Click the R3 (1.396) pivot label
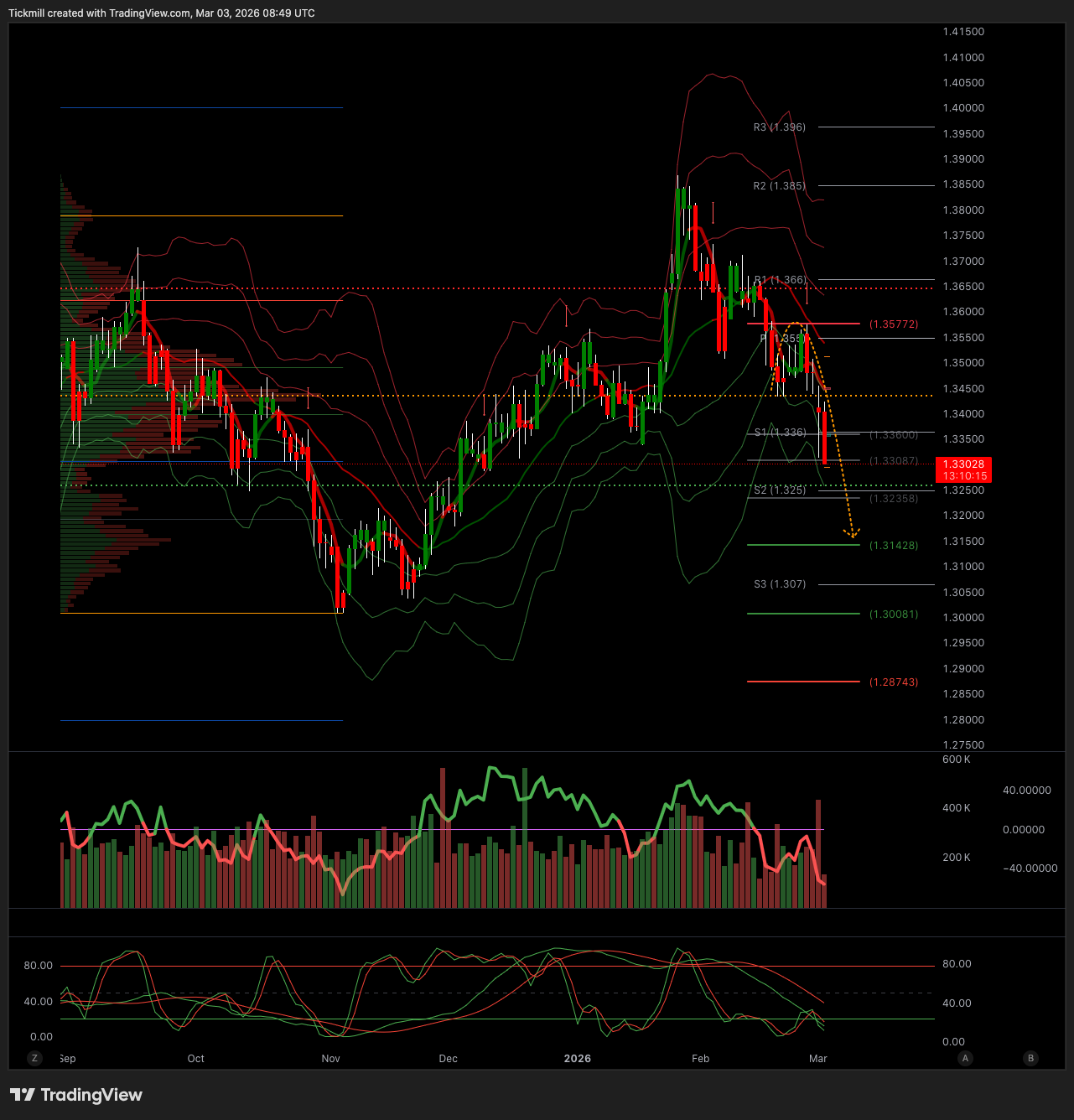 pyautogui.click(x=779, y=127)
